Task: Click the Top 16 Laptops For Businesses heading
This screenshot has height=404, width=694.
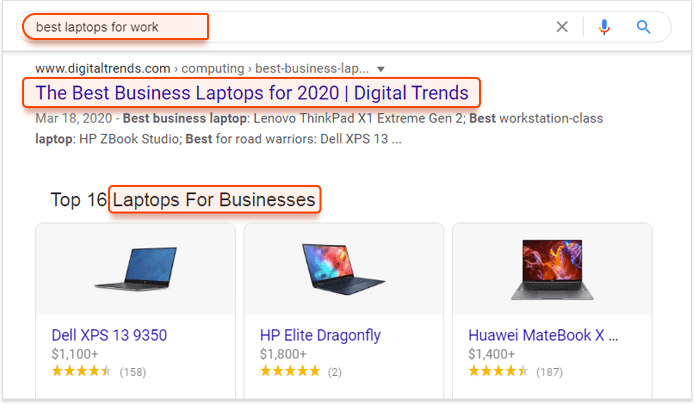Action: 183,200
